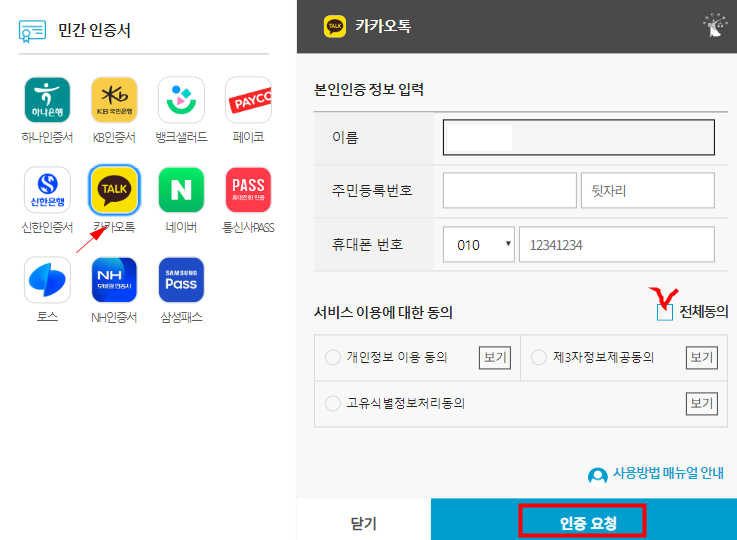Select the 토스 icon
This screenshot has height=540, width=737.
coord(47,280)
